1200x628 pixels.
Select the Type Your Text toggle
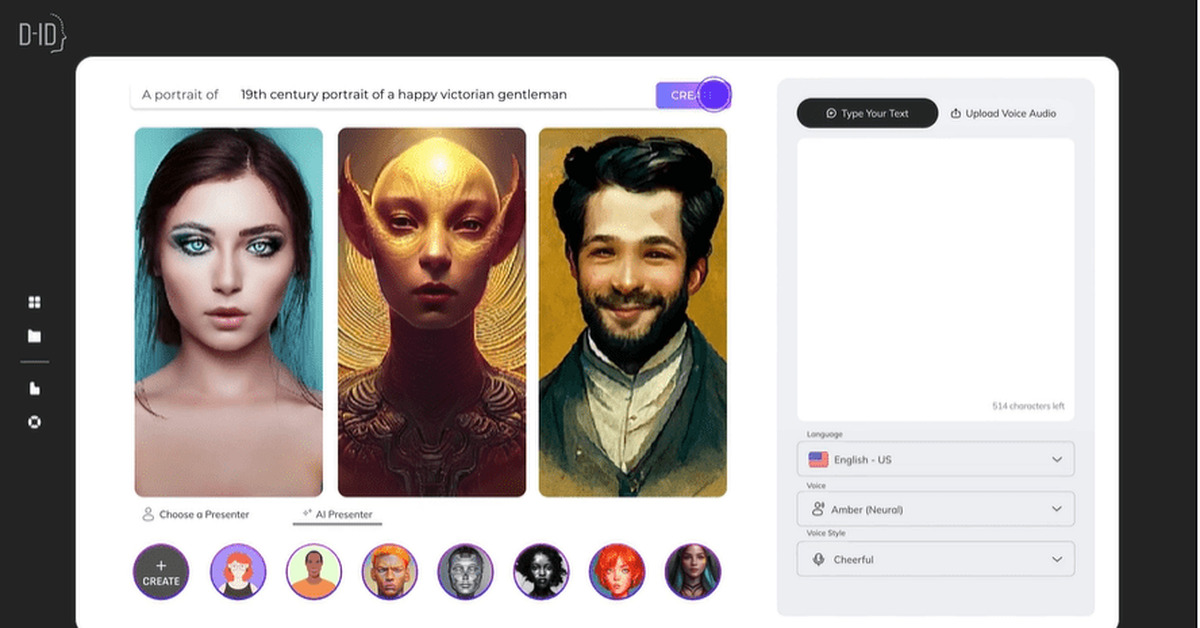point(867,113)
